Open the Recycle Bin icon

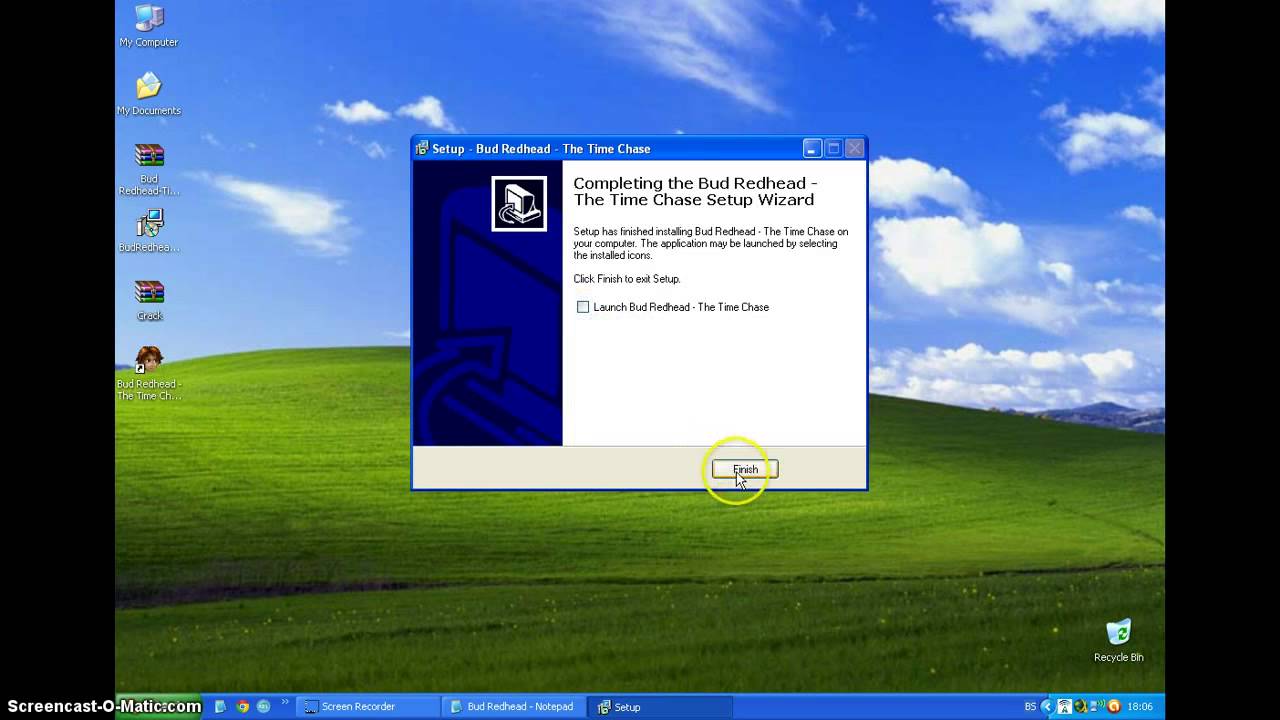click(1118, 641)
